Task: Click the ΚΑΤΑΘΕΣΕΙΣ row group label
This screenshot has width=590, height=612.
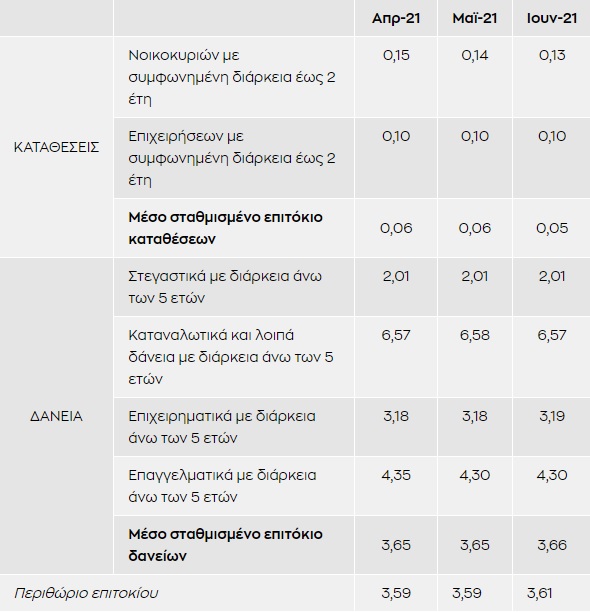Action: tap(57, 147)
